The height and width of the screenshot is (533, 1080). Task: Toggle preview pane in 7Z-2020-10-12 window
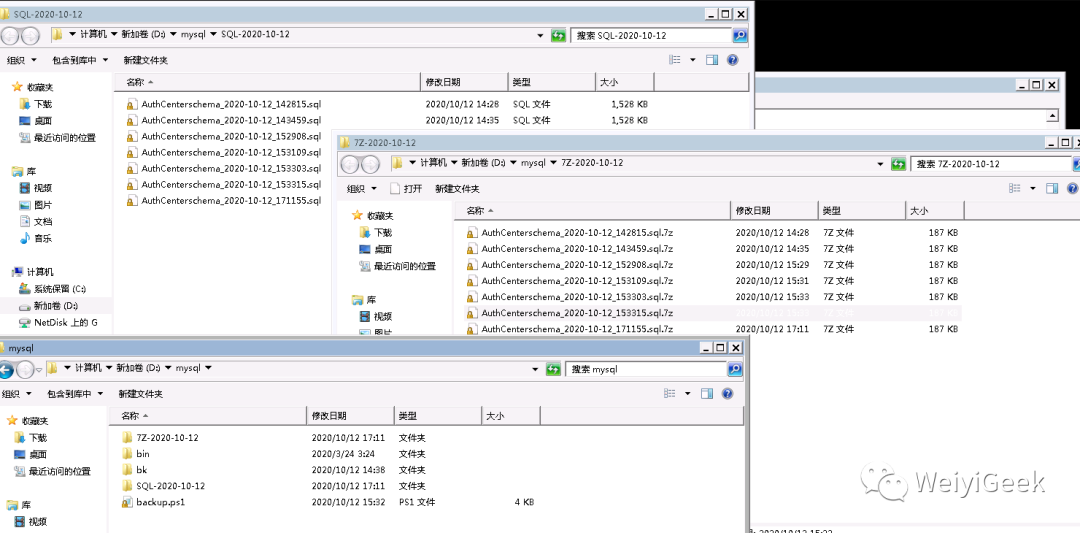1052,189
